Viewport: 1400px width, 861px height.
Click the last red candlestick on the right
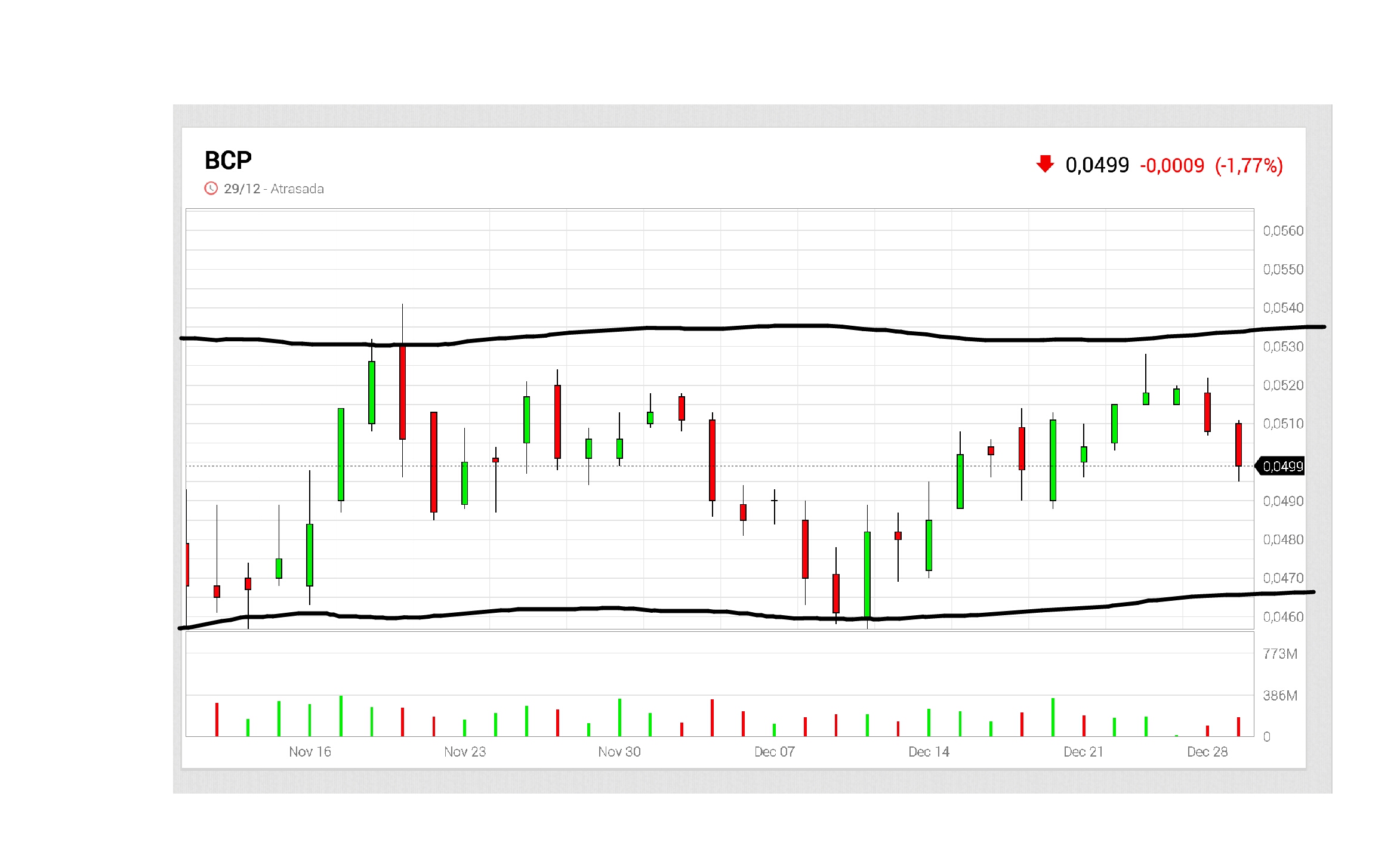tap(1238, 445)
